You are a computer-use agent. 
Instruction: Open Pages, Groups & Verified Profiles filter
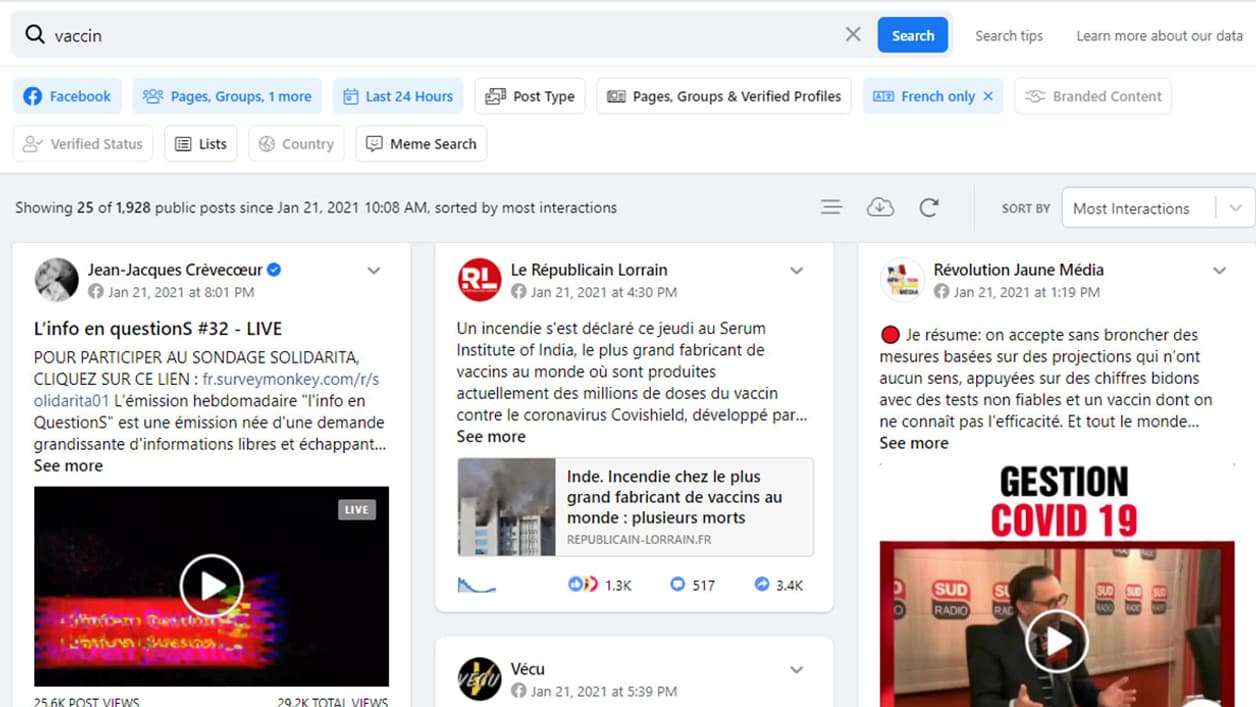[x=724, y=96]
